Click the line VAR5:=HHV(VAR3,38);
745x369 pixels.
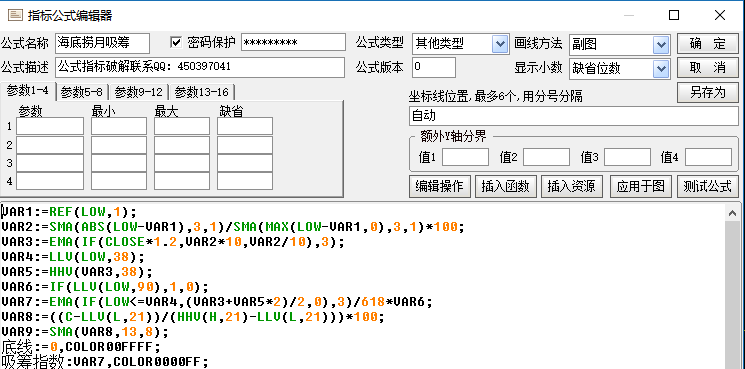(77, 272)
